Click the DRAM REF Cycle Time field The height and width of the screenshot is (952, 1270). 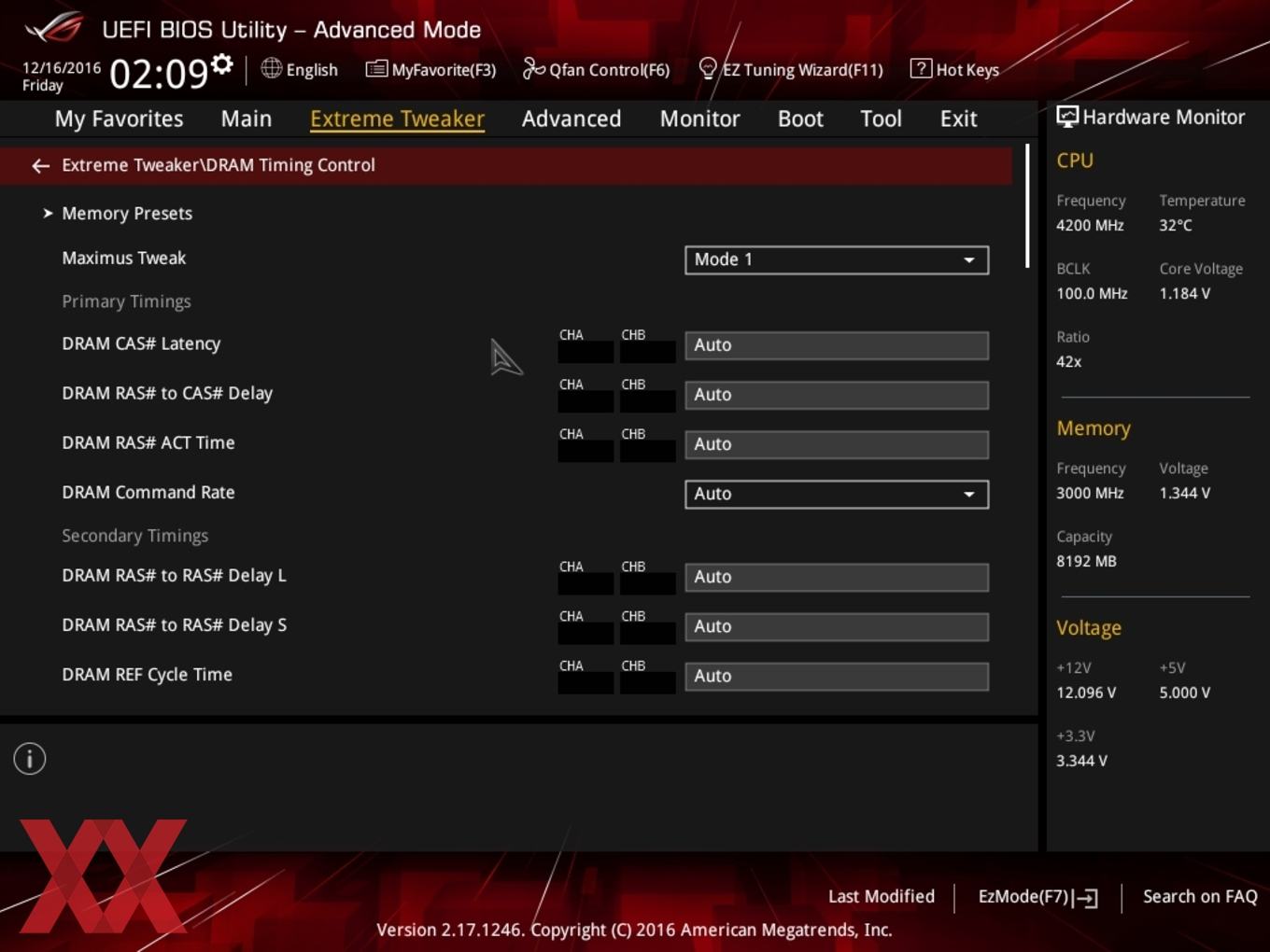point(837,676)
